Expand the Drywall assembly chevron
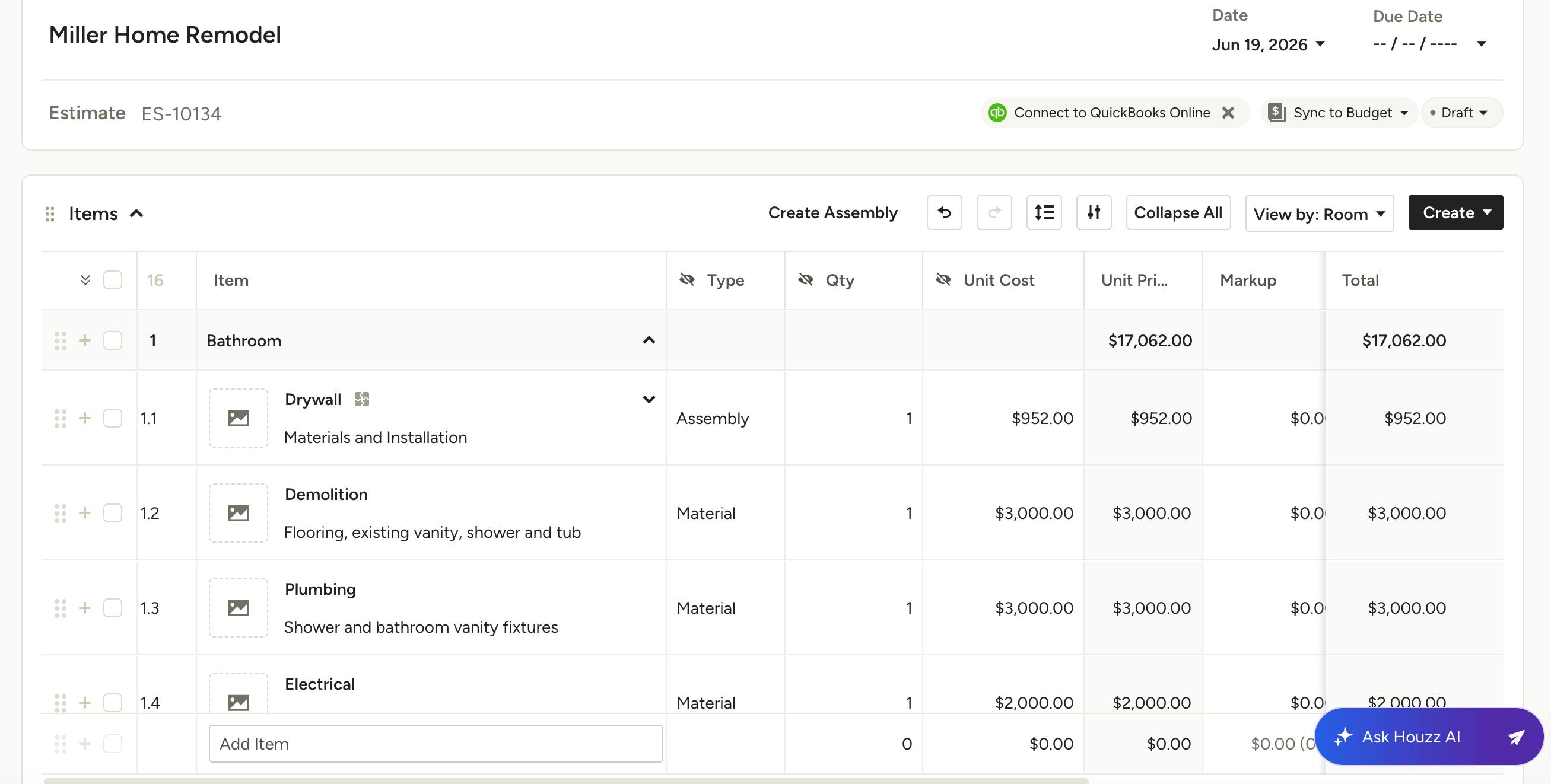Viewport: 1551px width, 784px height. (x=649, y=399)
